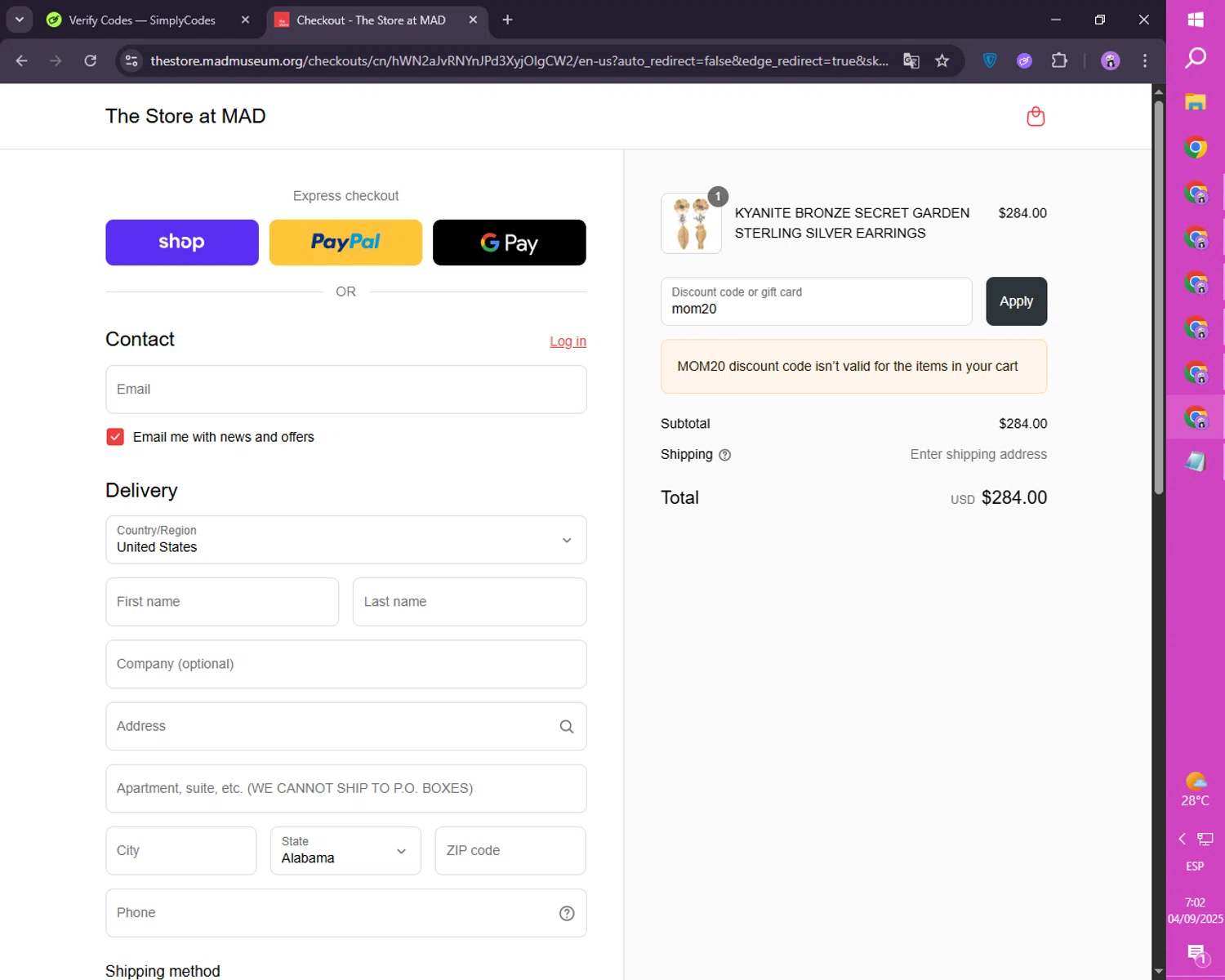Click the Email input field
Screen dimensions: 1225x980
346,390
